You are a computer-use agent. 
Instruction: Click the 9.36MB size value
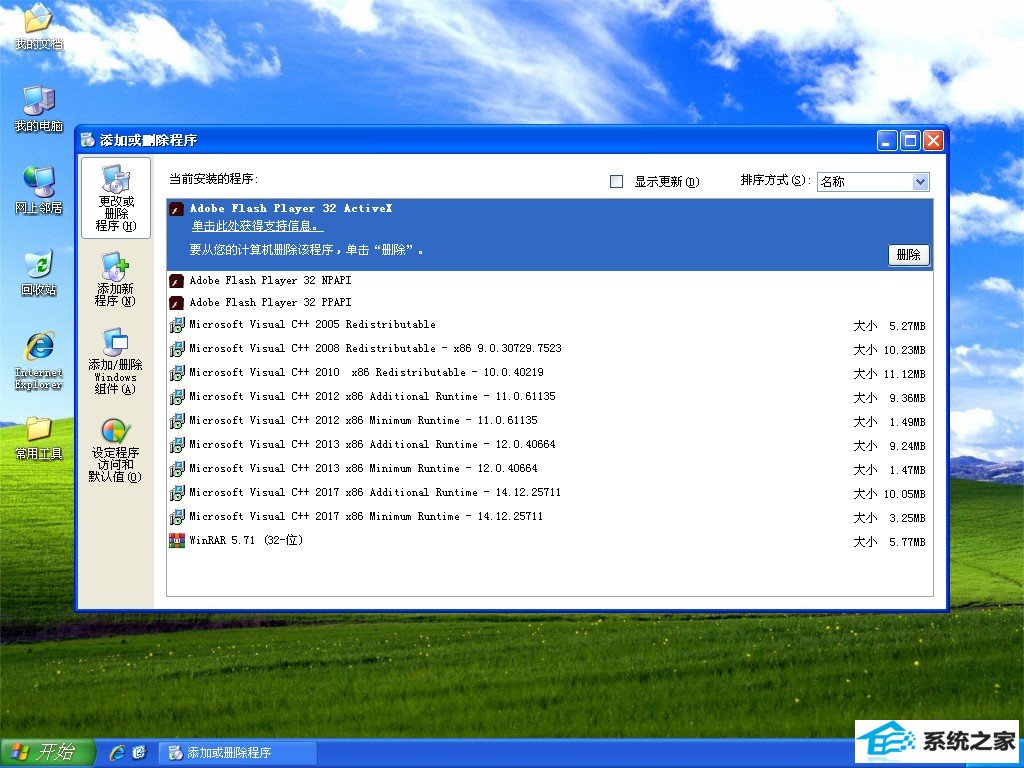pyautogui.click(x=907, y=398)
